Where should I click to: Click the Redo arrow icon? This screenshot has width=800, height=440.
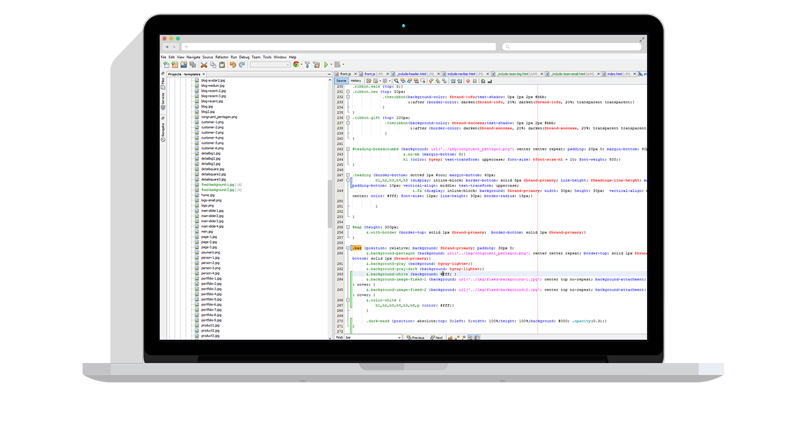[x=241, y=64]
